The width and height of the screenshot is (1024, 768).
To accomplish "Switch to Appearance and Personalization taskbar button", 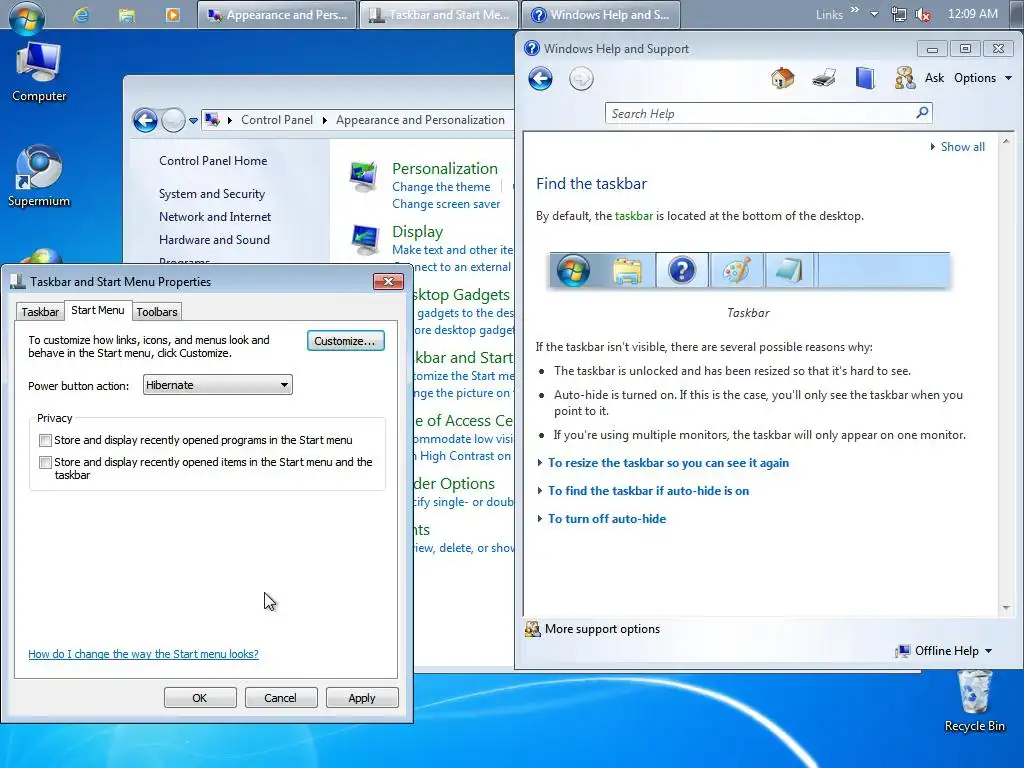I will click(x=277, y=15).
